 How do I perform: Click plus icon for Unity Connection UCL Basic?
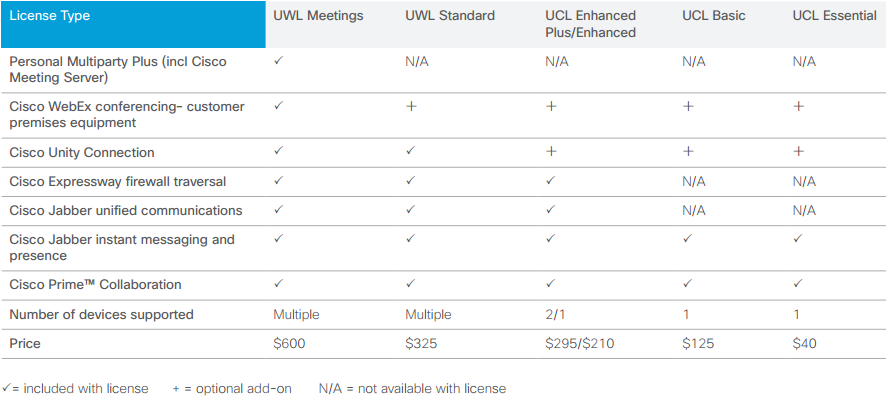pyautogui.click(x=688, y=152)
